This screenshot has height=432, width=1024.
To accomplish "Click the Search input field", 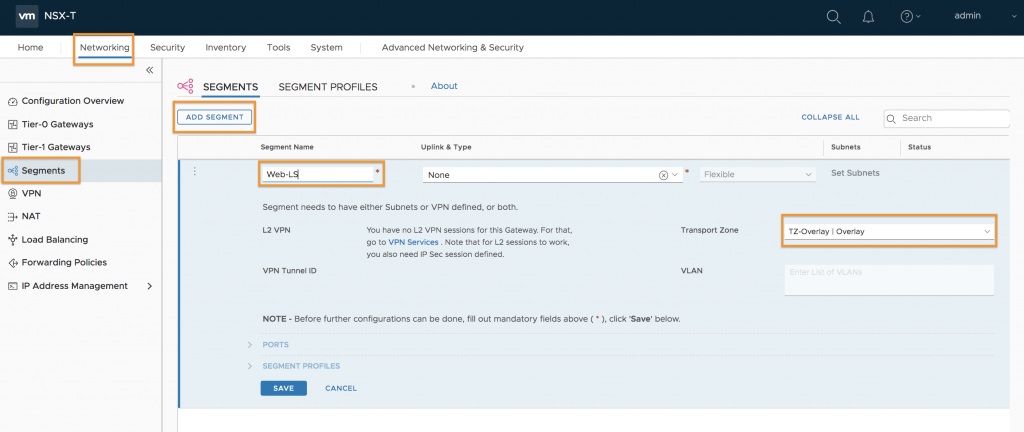I will point(947,118).
